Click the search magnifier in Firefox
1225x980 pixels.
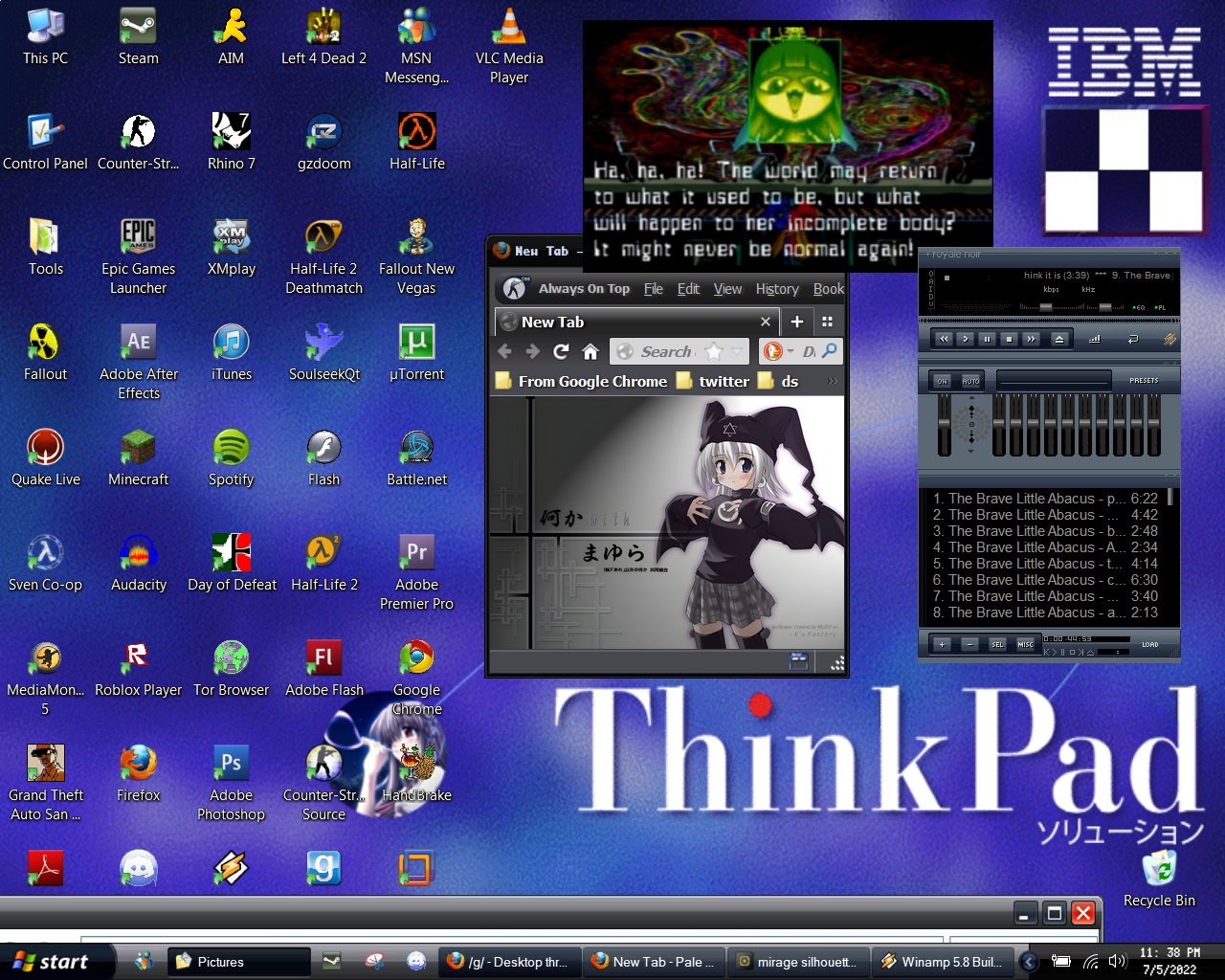pos(829,351)
